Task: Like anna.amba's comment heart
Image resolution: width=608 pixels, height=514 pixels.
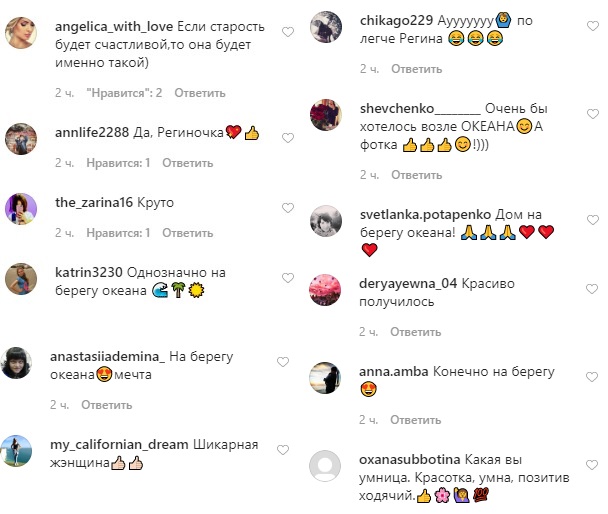Action: pos(592,377)
